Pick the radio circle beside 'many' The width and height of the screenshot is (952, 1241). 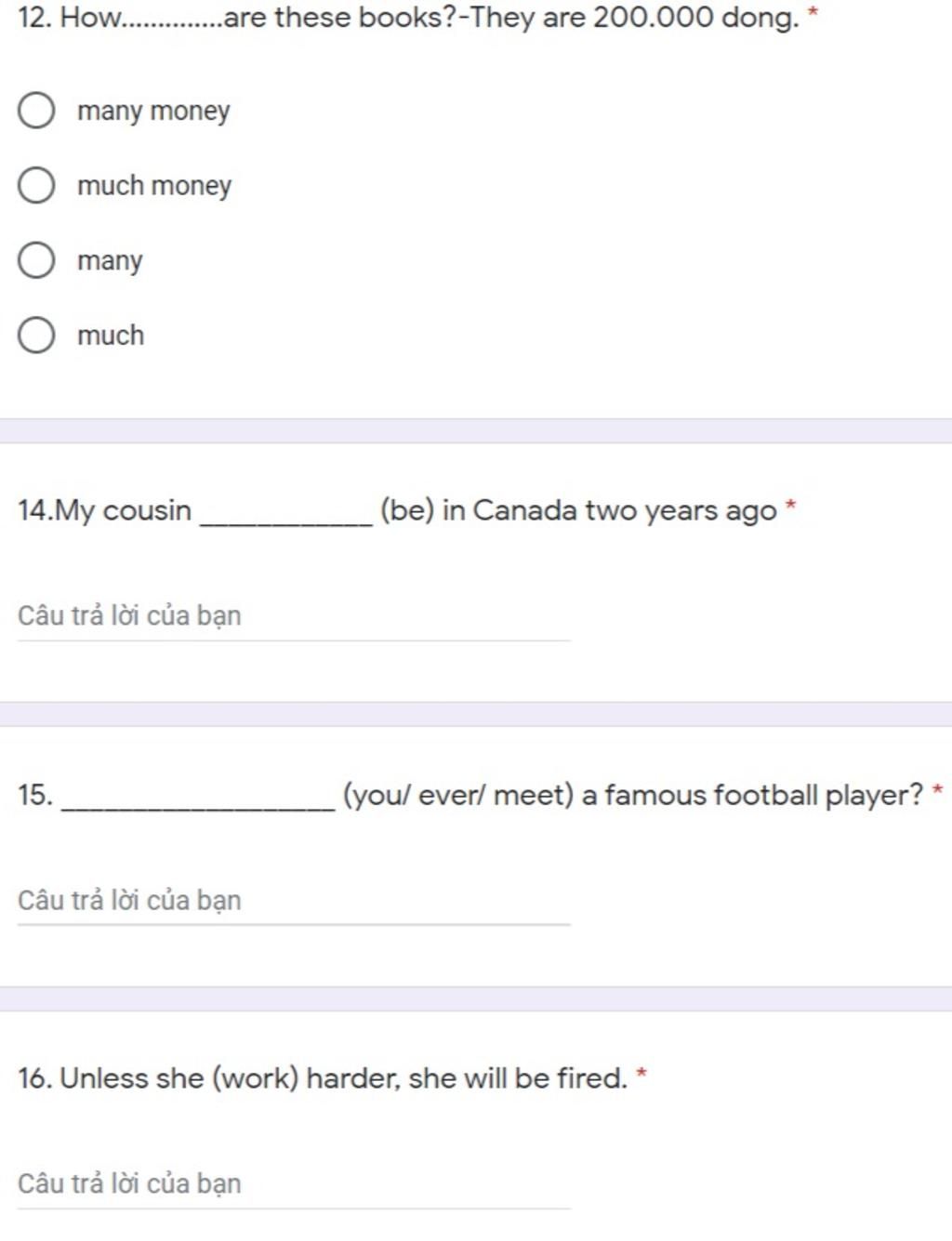point(36,260)
